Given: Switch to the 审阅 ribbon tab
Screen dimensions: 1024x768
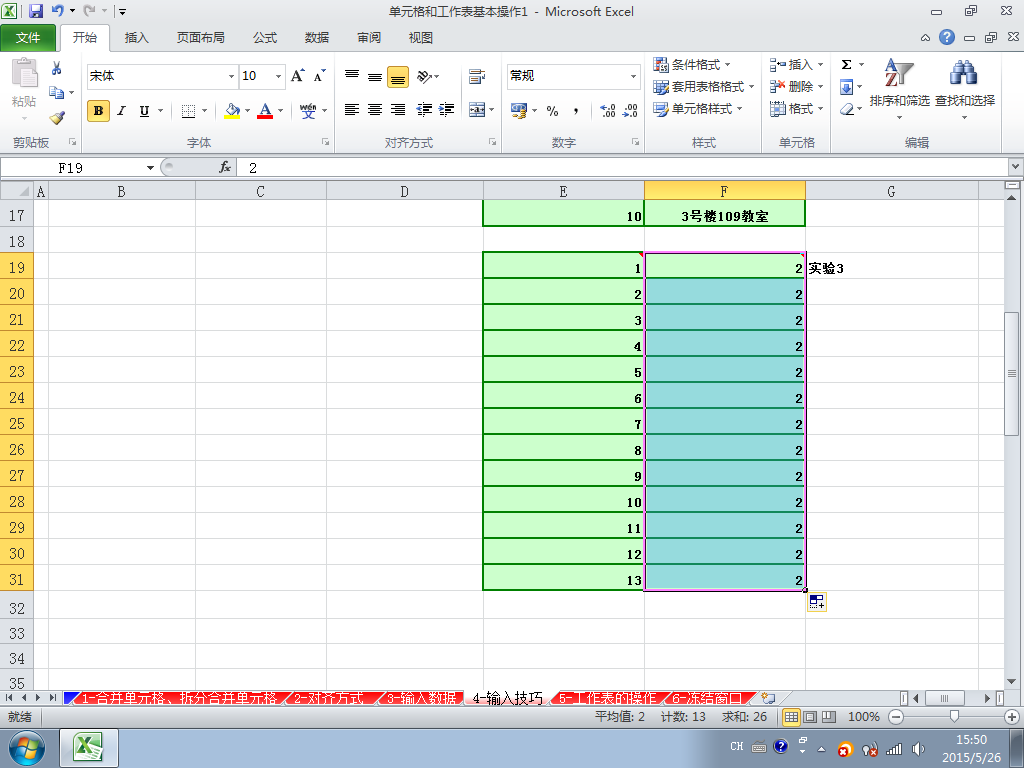Looking at the screenshot, I should point(369,38).
